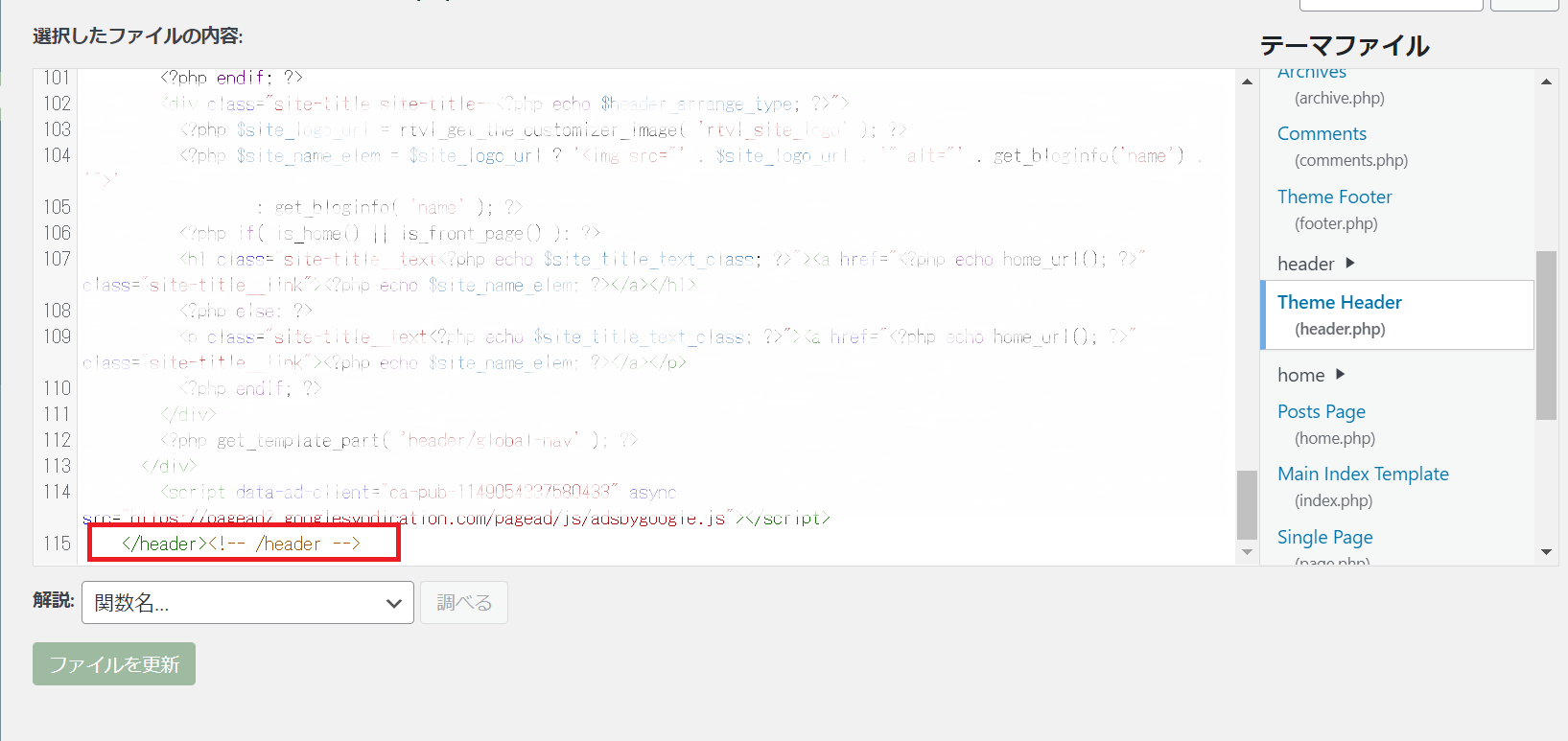
Task: Click the 調べる lookup button
Action: (464, 603)
